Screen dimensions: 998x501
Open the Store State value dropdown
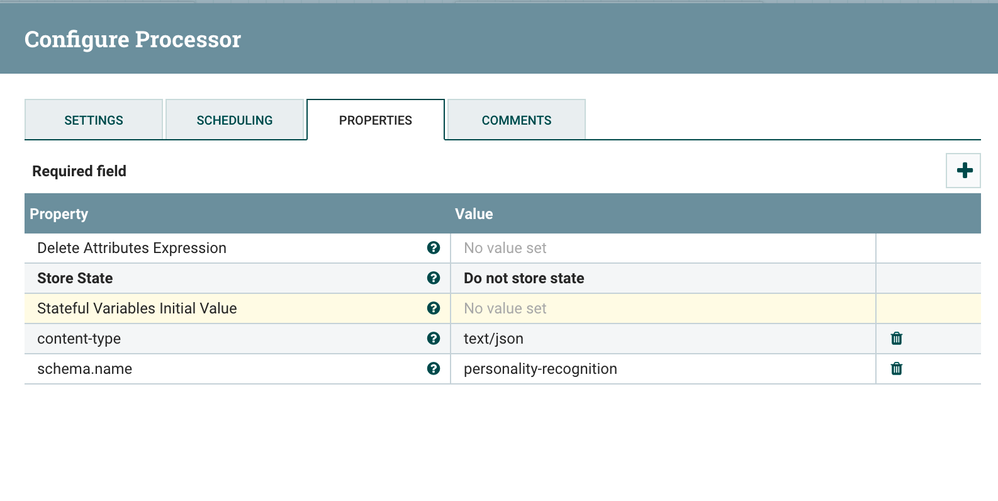point(662,278)
